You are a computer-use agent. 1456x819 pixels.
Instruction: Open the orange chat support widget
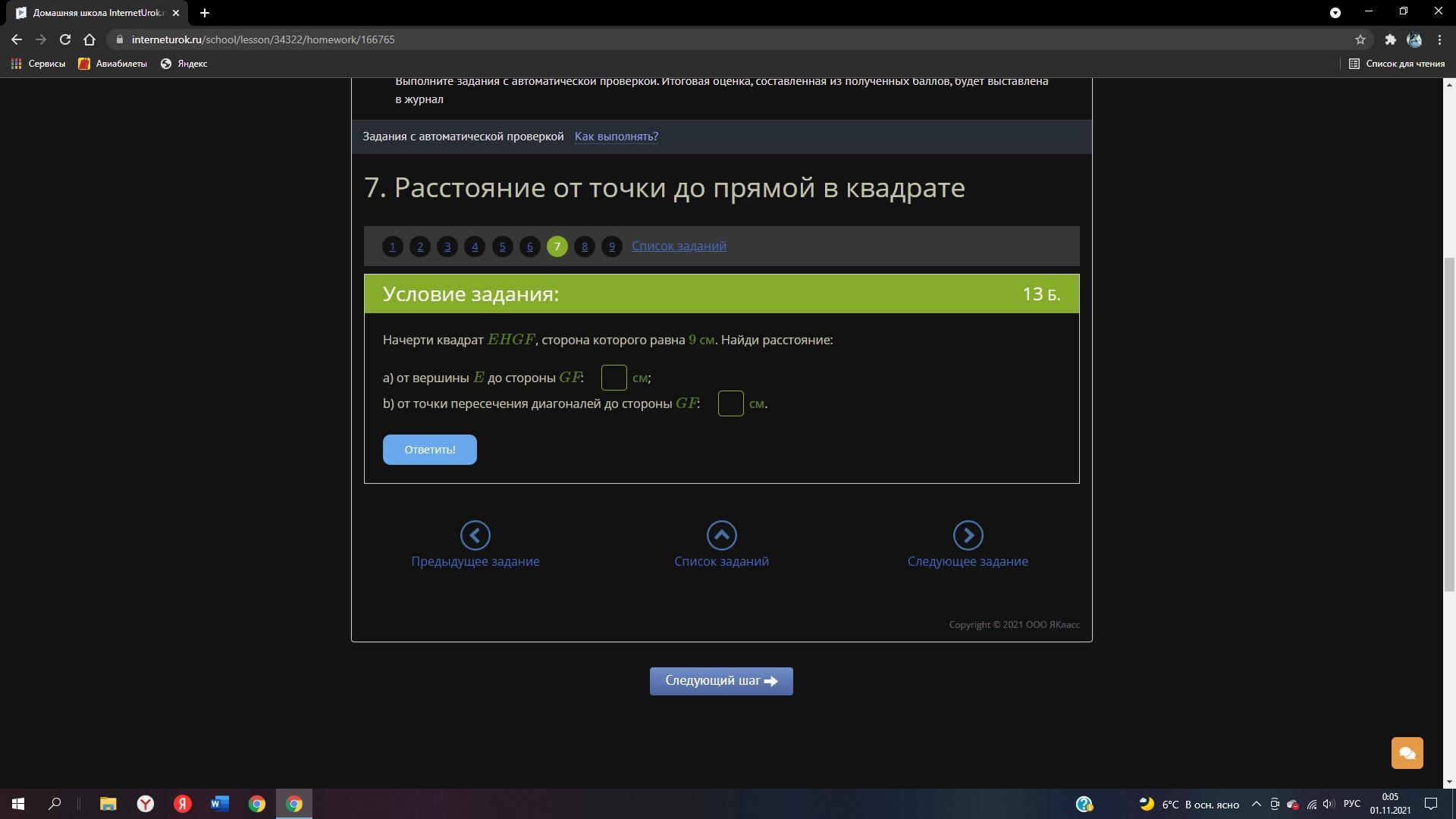pos(1407,753)
